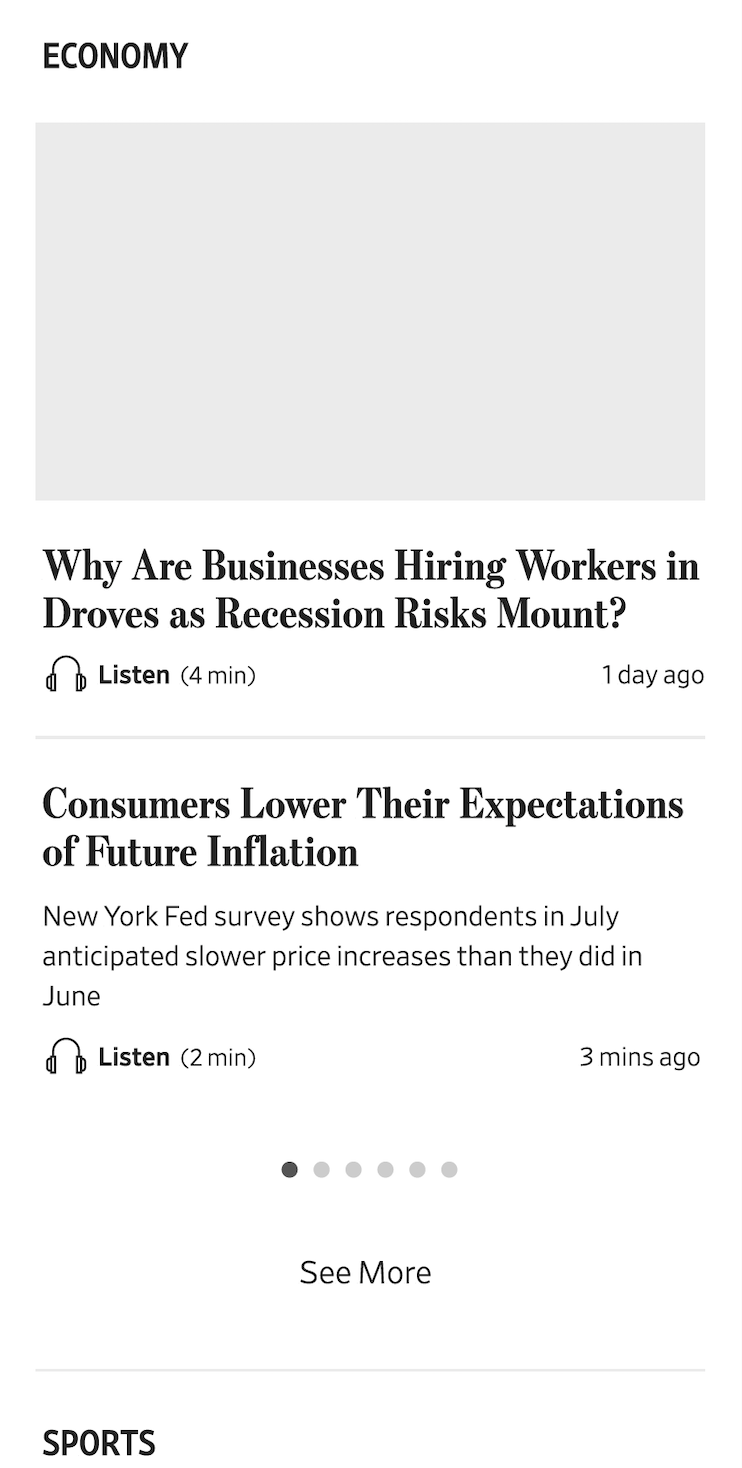Open 'Why Are Businesses Hiring Workers' headline
Screen dimensions: 742x1468
coord(370,590)
